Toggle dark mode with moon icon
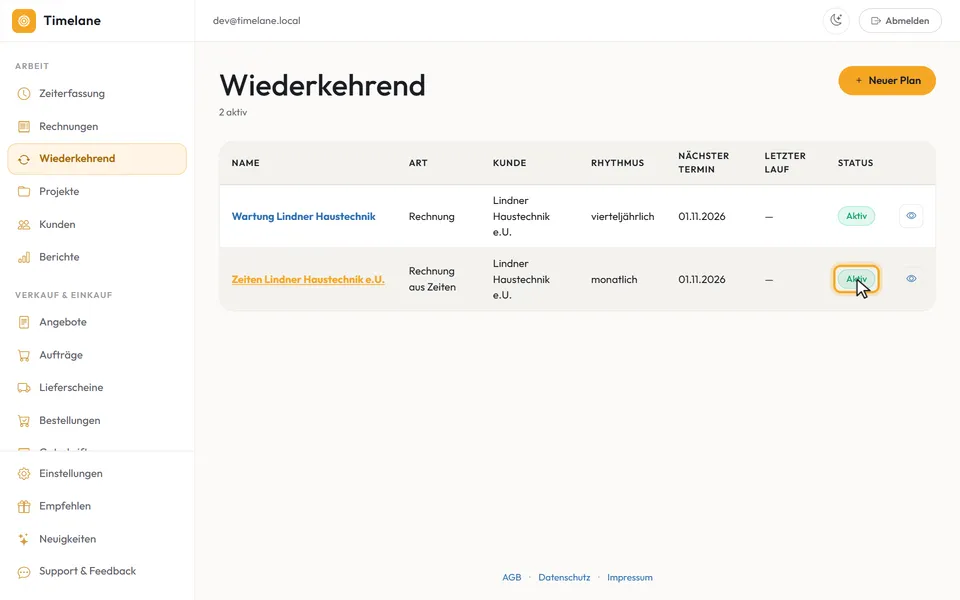 [836, 20]
